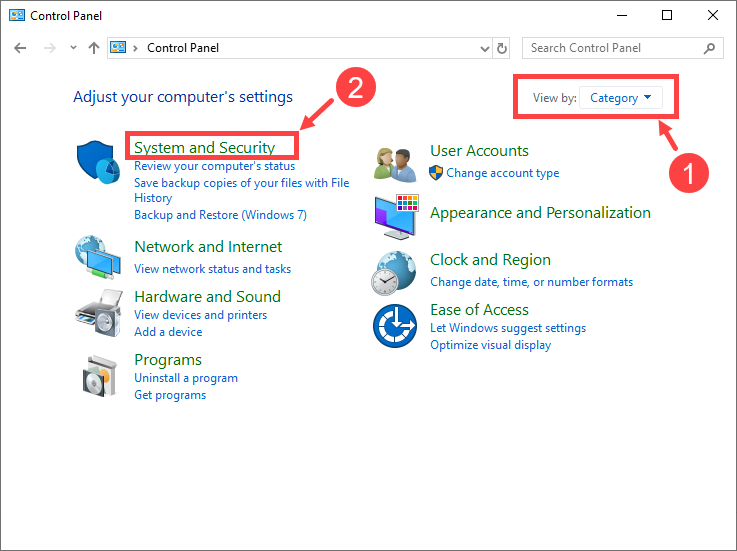Image resolution: width=737 pixels, height=551 pixels.
Task: Go up one level with Up arrow
Action: [x=93, y=48]
